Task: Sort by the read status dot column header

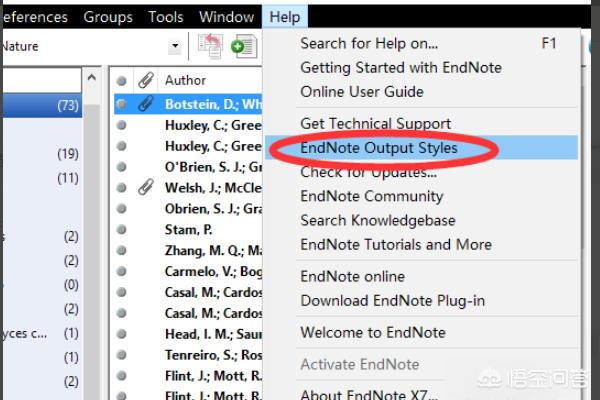Action: [x=122, y=81]
